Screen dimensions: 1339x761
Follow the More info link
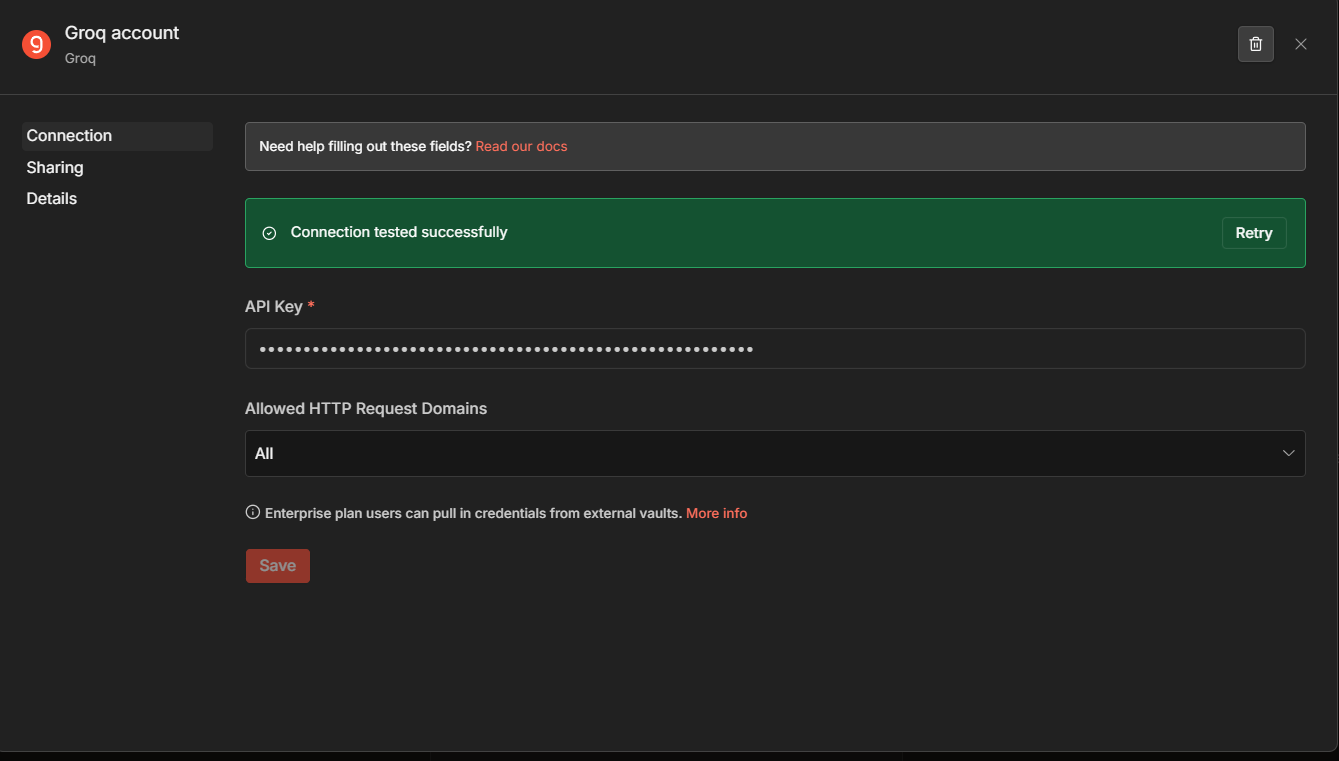716,513
